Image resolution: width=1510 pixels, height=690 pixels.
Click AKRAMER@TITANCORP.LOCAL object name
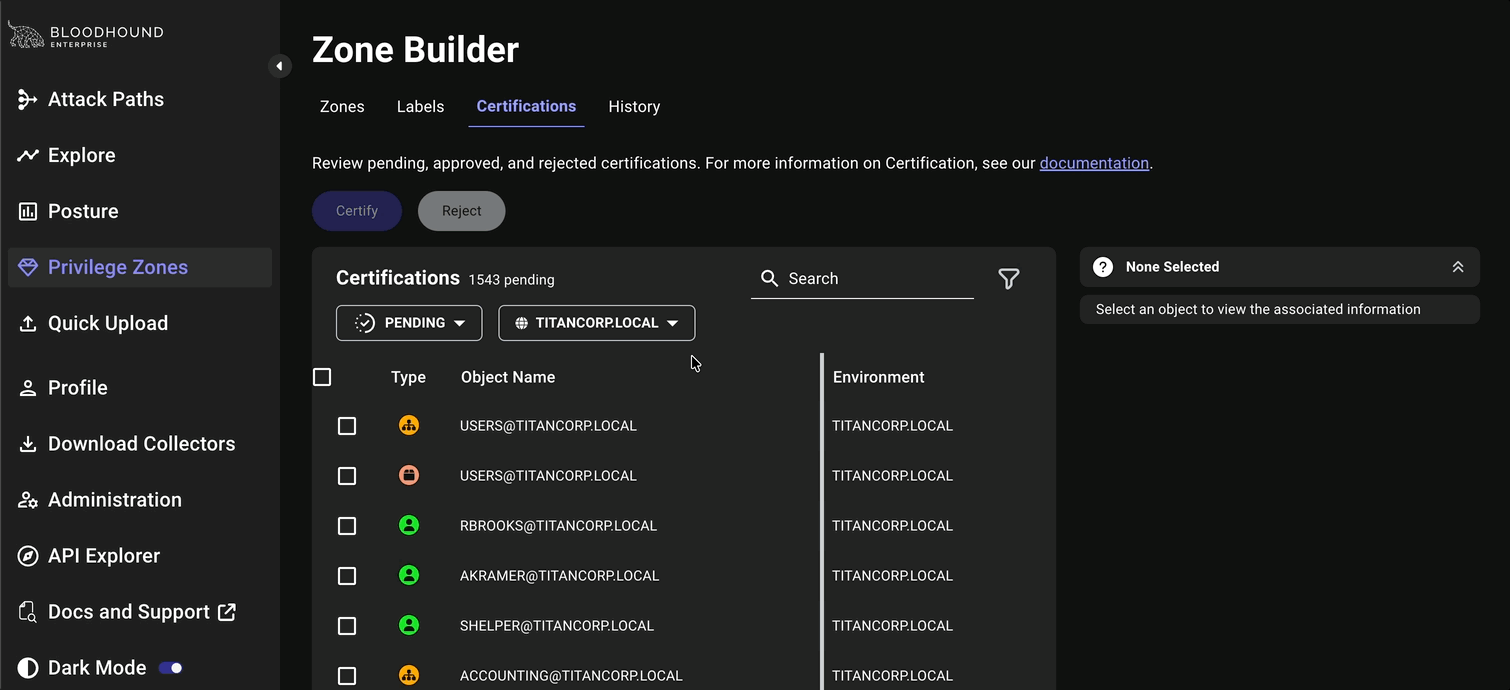[559, 576]
